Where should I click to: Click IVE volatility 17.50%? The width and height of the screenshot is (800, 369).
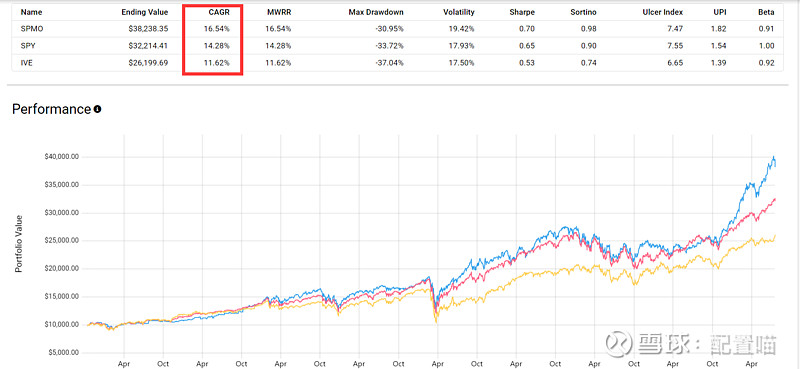click(463, 63)
